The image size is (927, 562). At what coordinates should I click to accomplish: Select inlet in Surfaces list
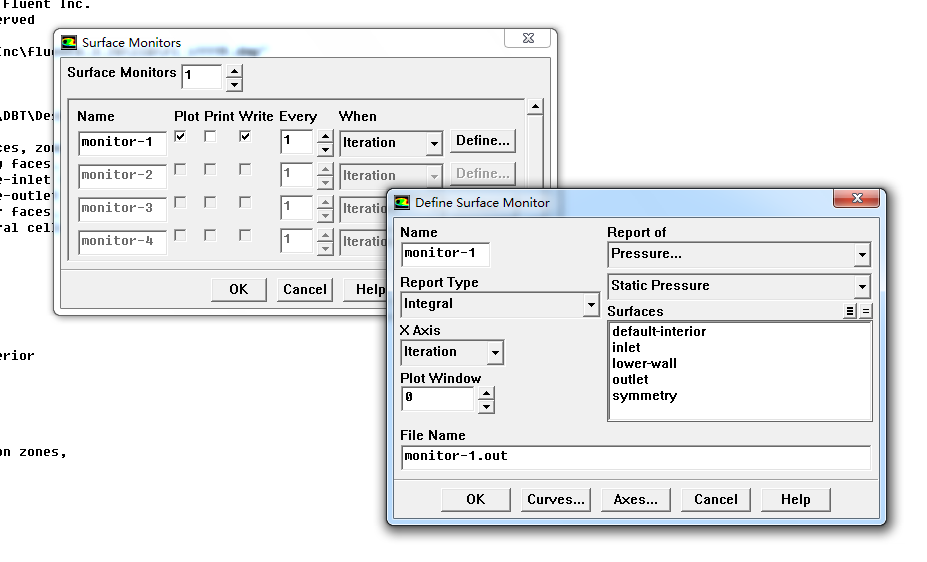pos(626,348)
